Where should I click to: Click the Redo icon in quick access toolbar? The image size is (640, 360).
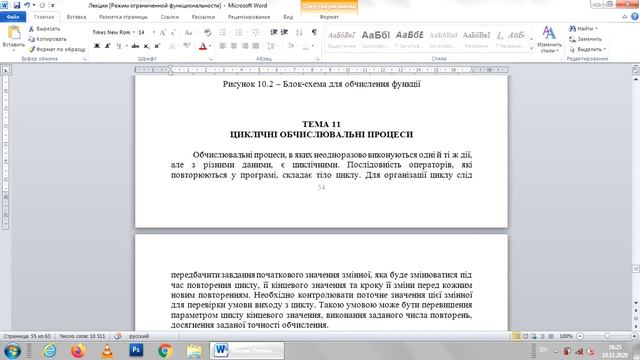(42, 5)
